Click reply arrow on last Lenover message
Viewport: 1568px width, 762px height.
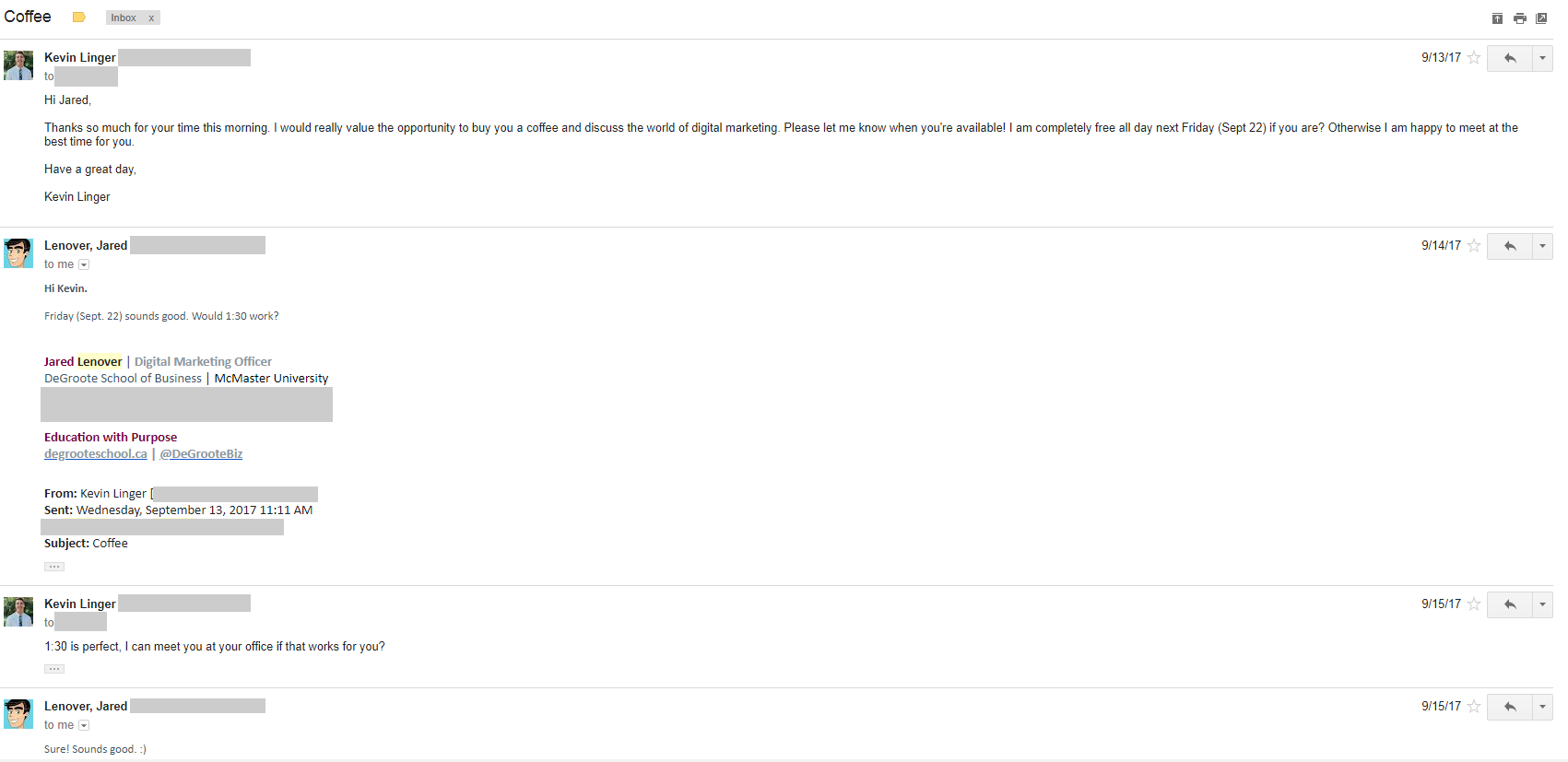coord(1510,707)
